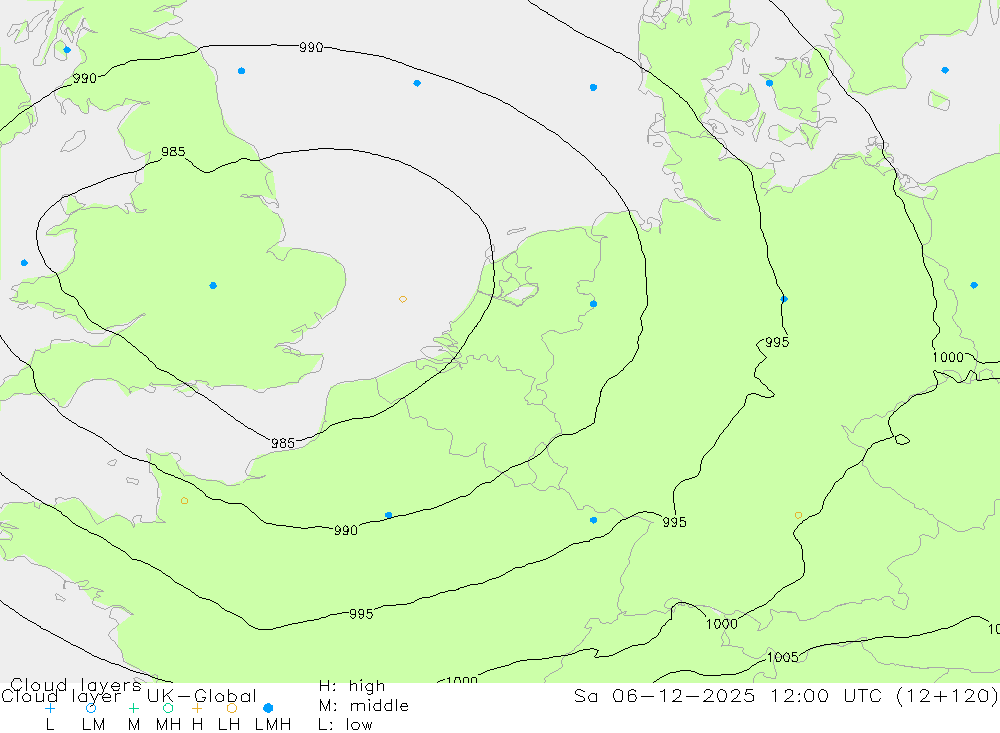Image resolution: width=1000 pixels, height=733 pixels.
Task: Click the blue dot on the French 990 isobar
Action: pyautogui.click(x=388, y=515)
